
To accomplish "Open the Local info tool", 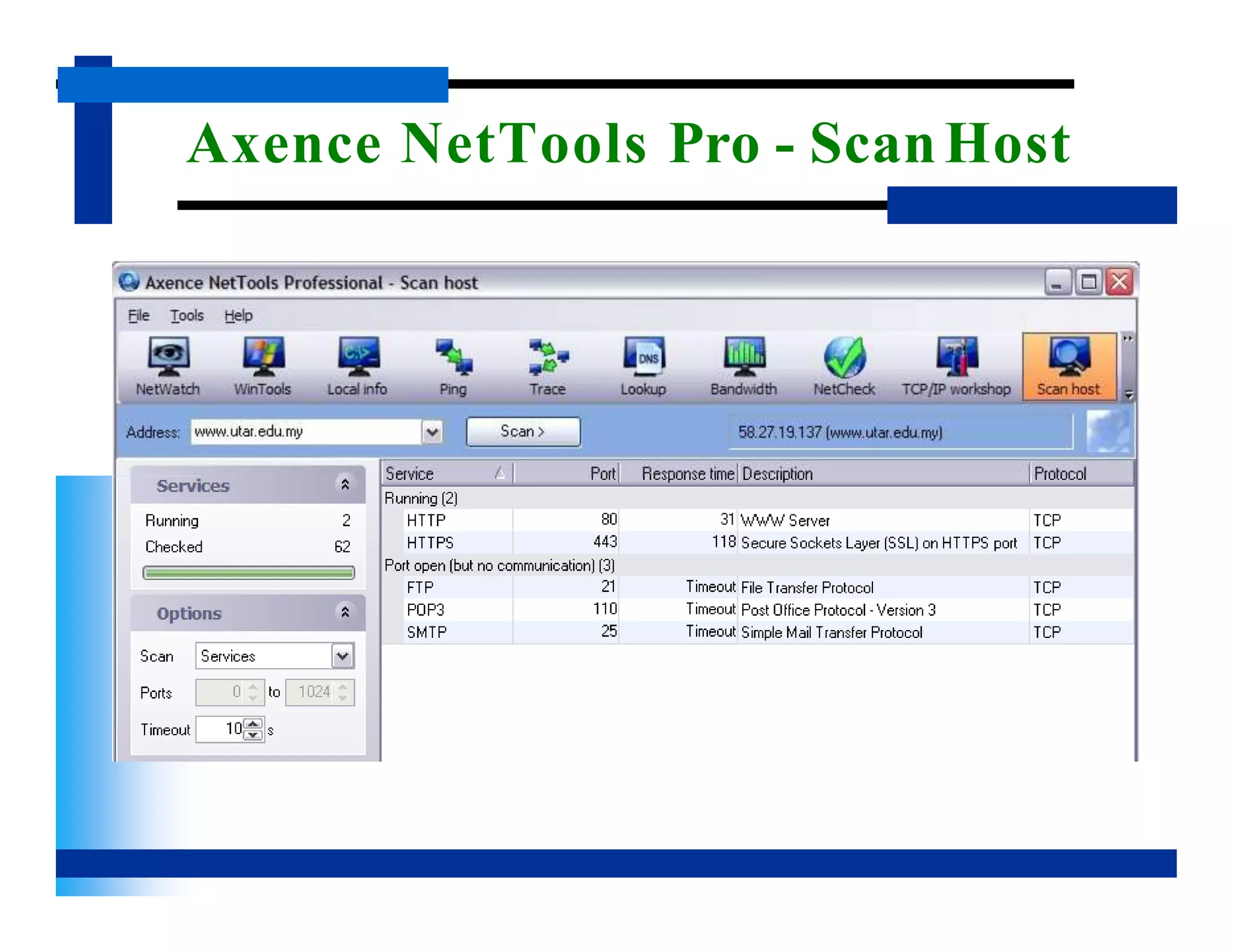I will (x=357, y=366).
